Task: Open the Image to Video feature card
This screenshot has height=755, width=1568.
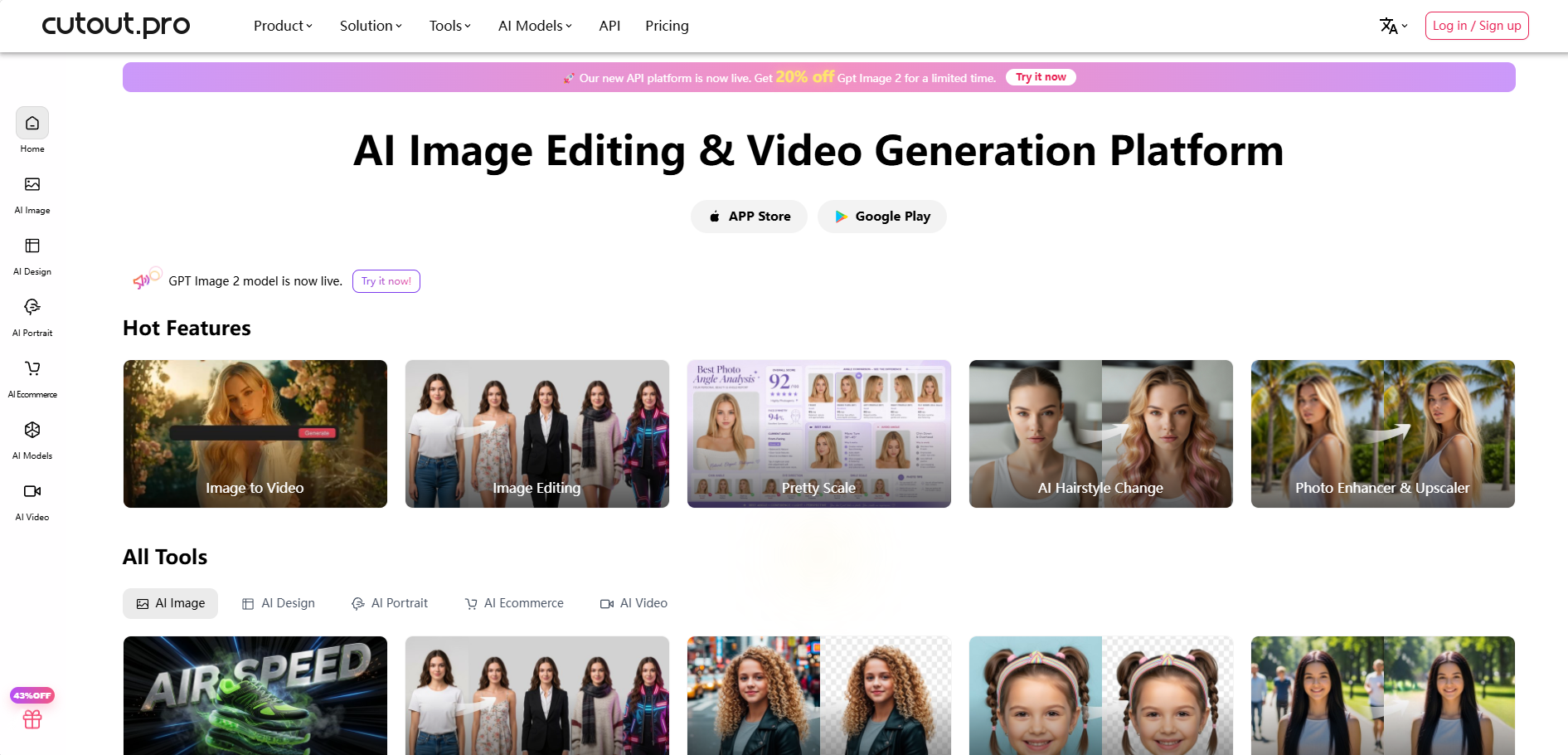Action: [255, 434]
